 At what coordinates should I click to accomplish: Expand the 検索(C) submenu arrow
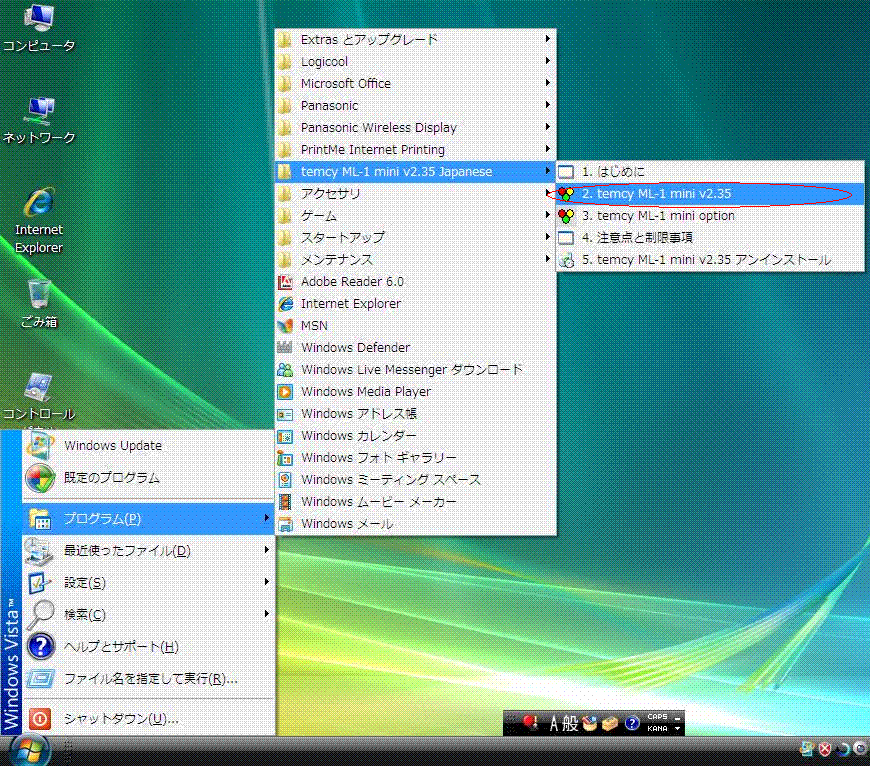(267, 613)
